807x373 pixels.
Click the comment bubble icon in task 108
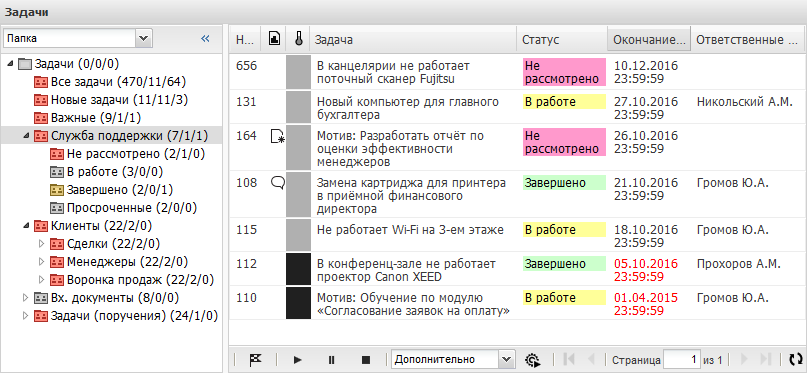pyautogui.click(x=277, y=183)
